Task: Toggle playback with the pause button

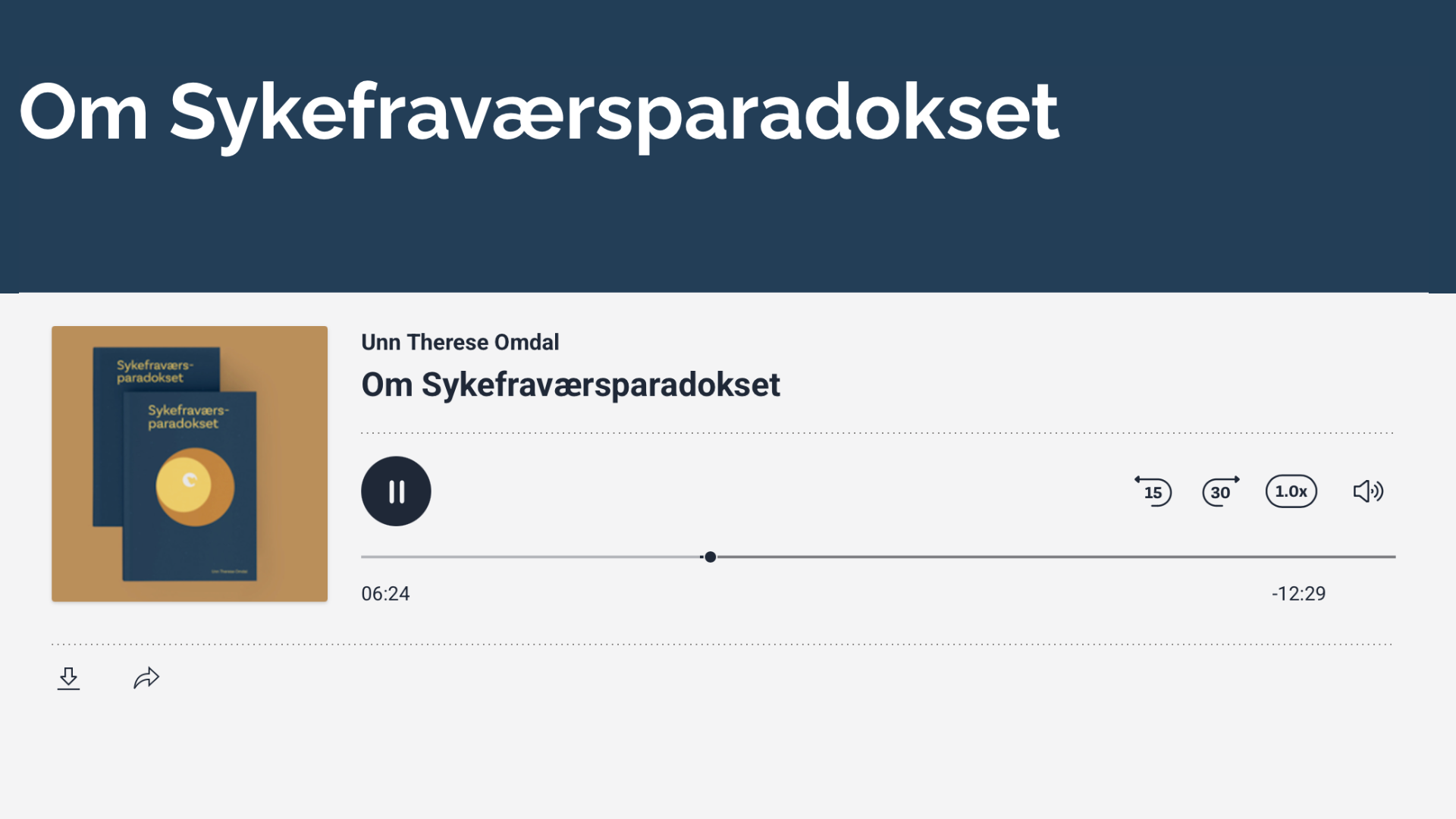Action: pyautogui.click(x=396, y=491)
